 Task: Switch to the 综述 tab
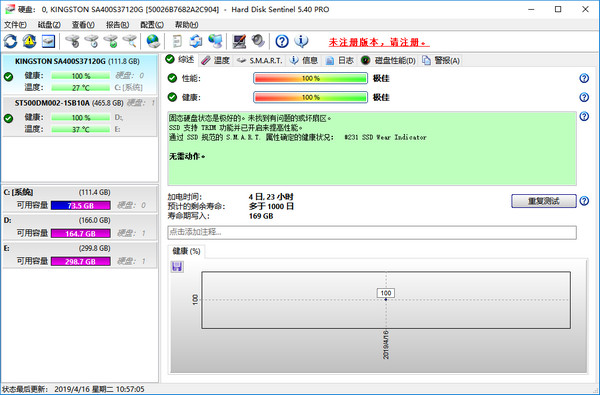[x=180, y=60]
